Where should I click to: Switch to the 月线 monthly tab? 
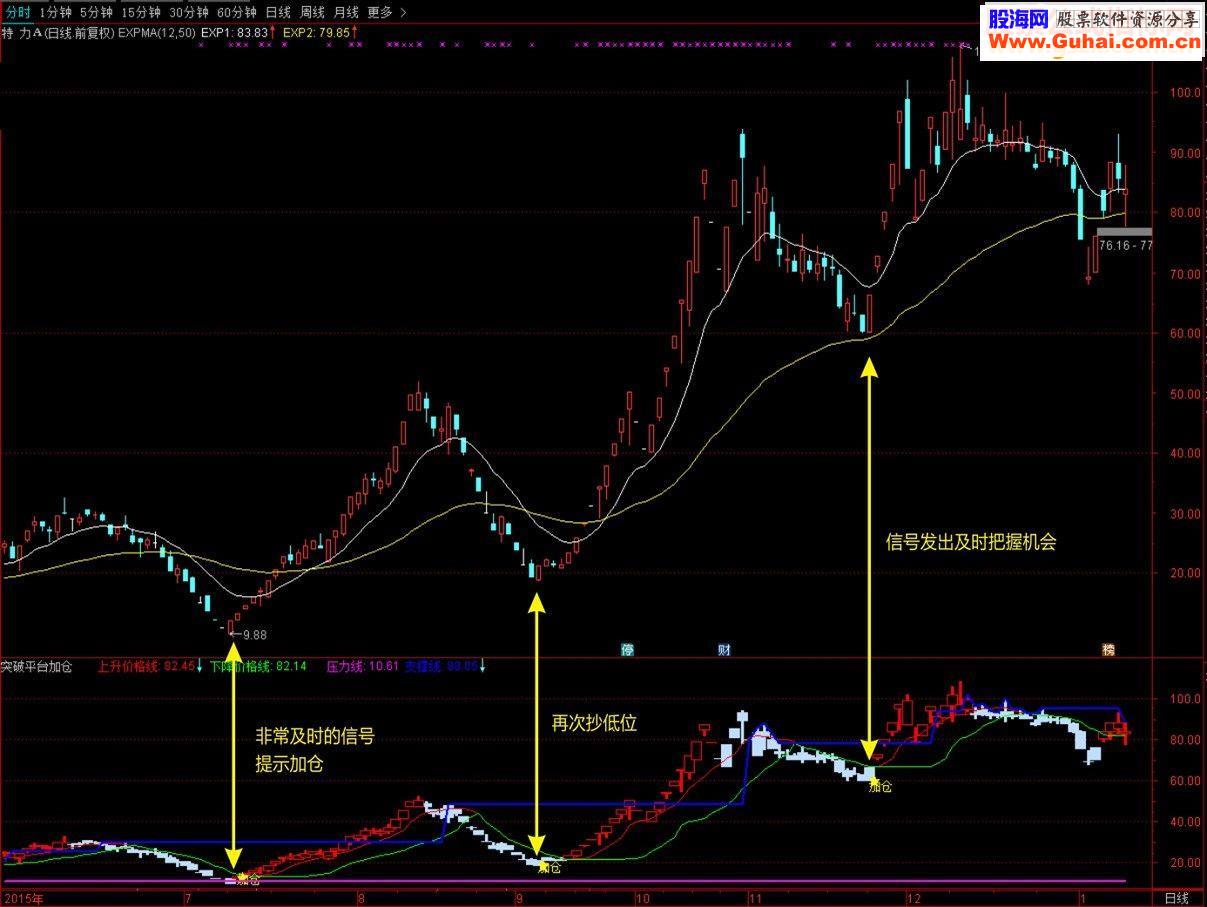pos(347,12)
